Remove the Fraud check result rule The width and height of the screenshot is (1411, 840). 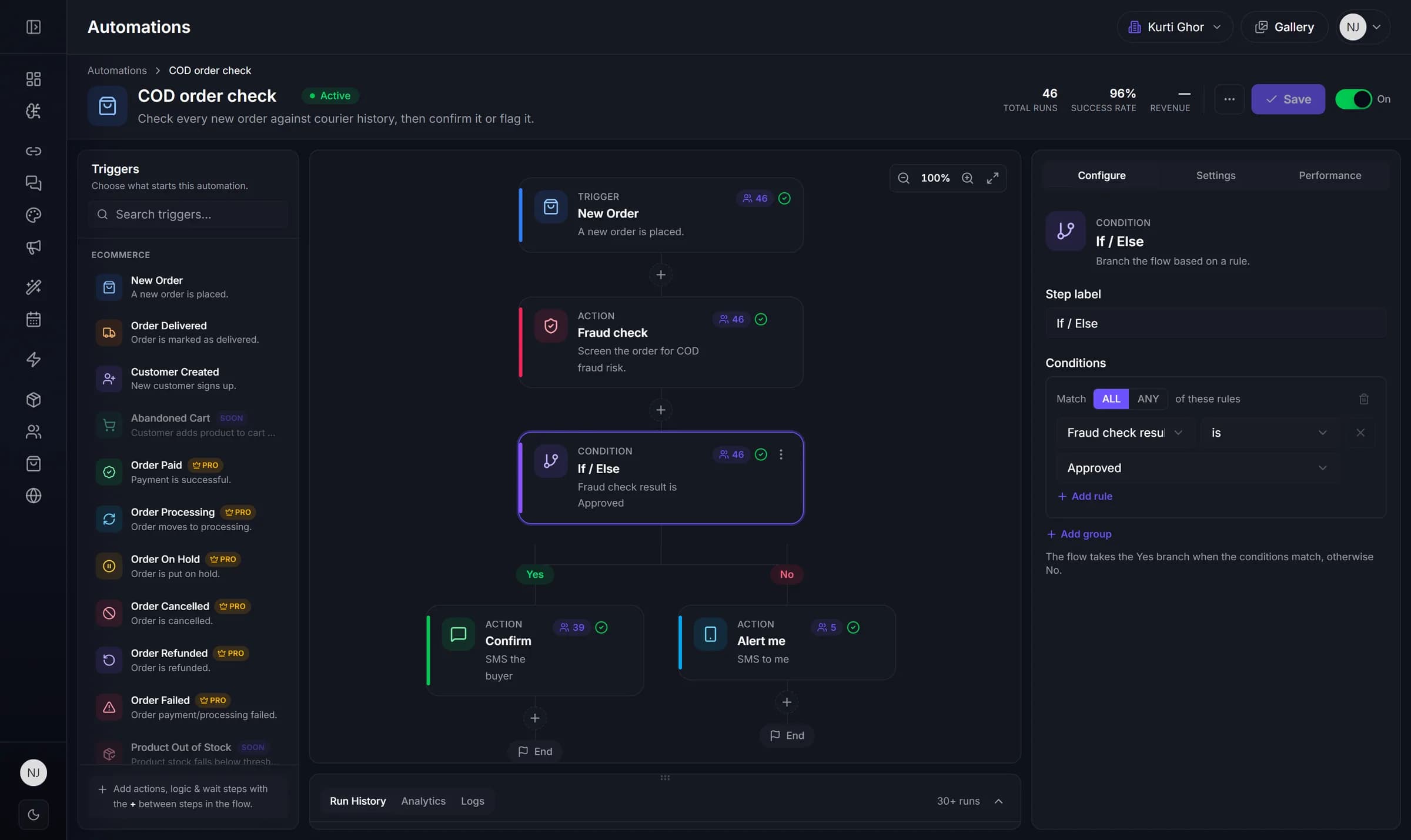coord(1360,433)
